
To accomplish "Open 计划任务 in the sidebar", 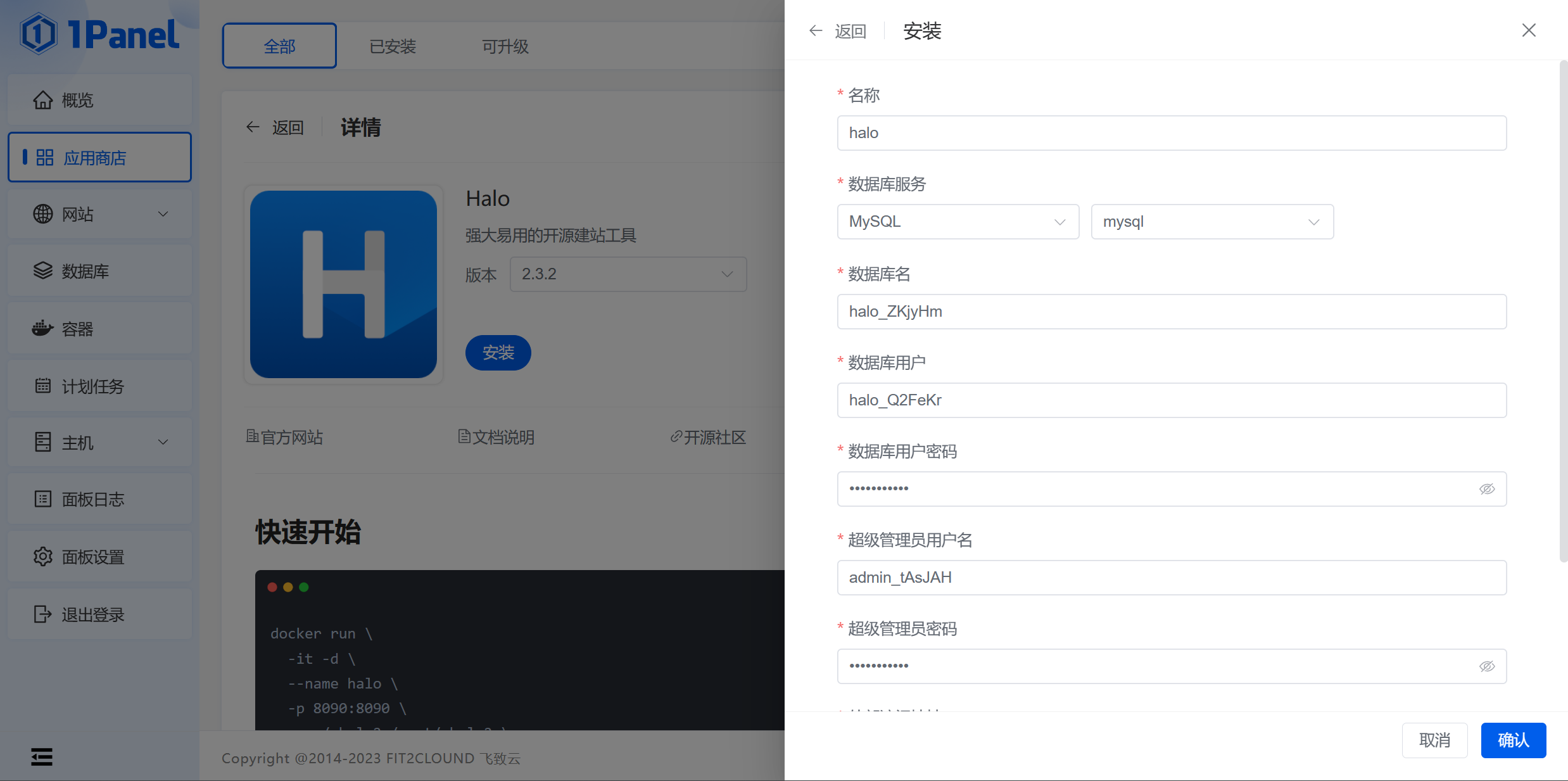I will (99, 386).
